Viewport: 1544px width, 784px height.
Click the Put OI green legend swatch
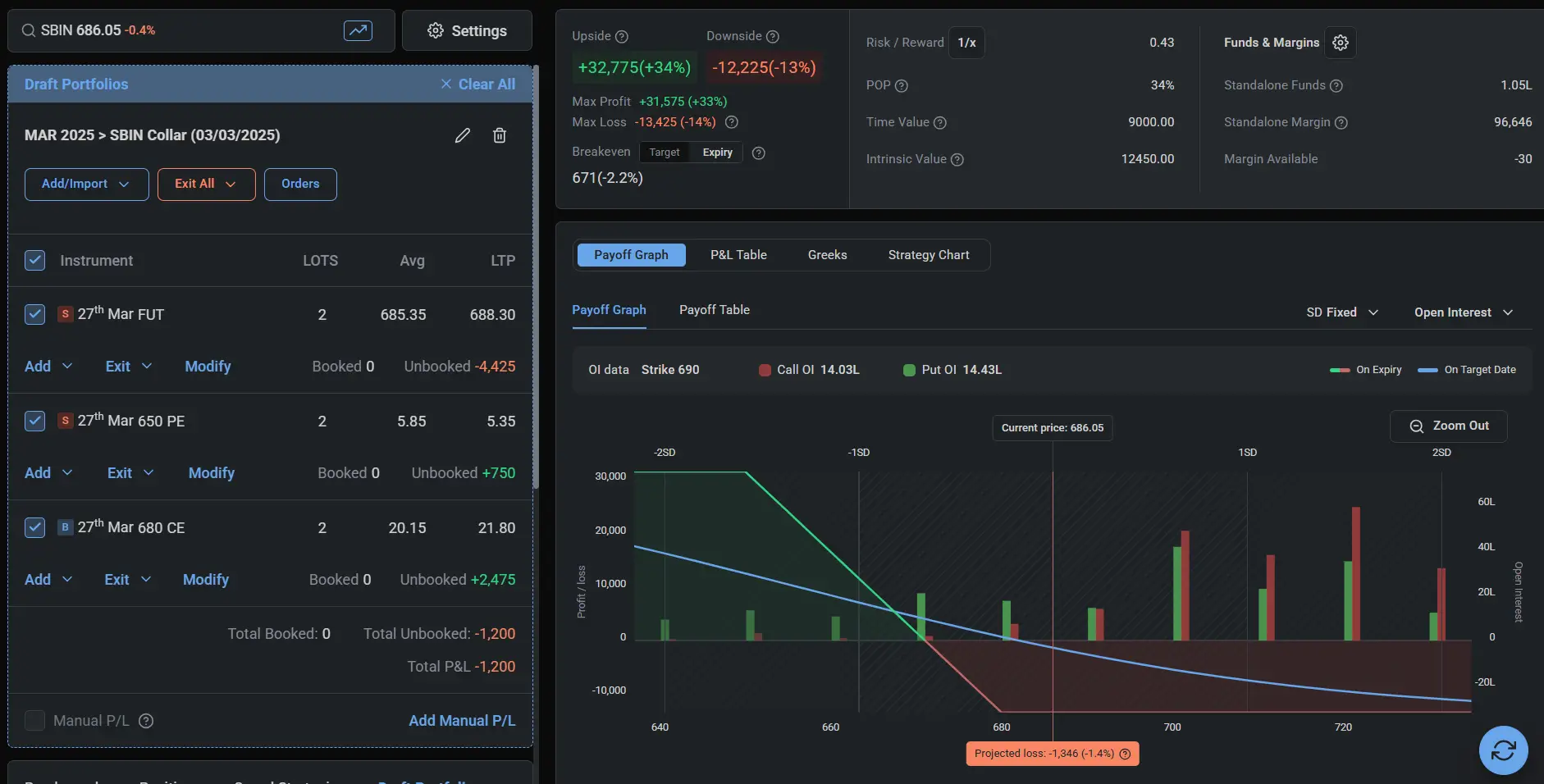[909, 370]
